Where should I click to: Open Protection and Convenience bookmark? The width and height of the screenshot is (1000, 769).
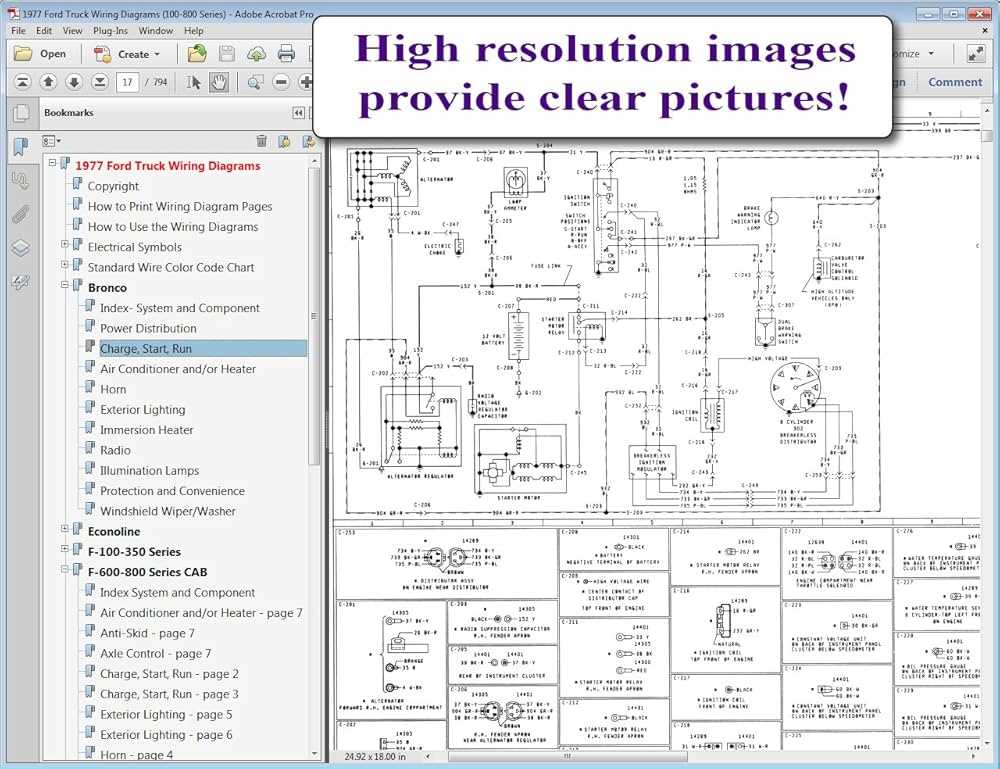click(172, 491)
